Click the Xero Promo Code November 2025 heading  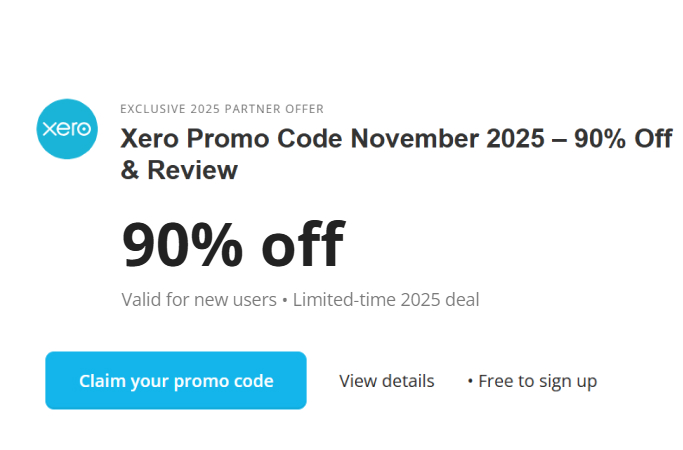pyautogui.click(x=396, y=139)
